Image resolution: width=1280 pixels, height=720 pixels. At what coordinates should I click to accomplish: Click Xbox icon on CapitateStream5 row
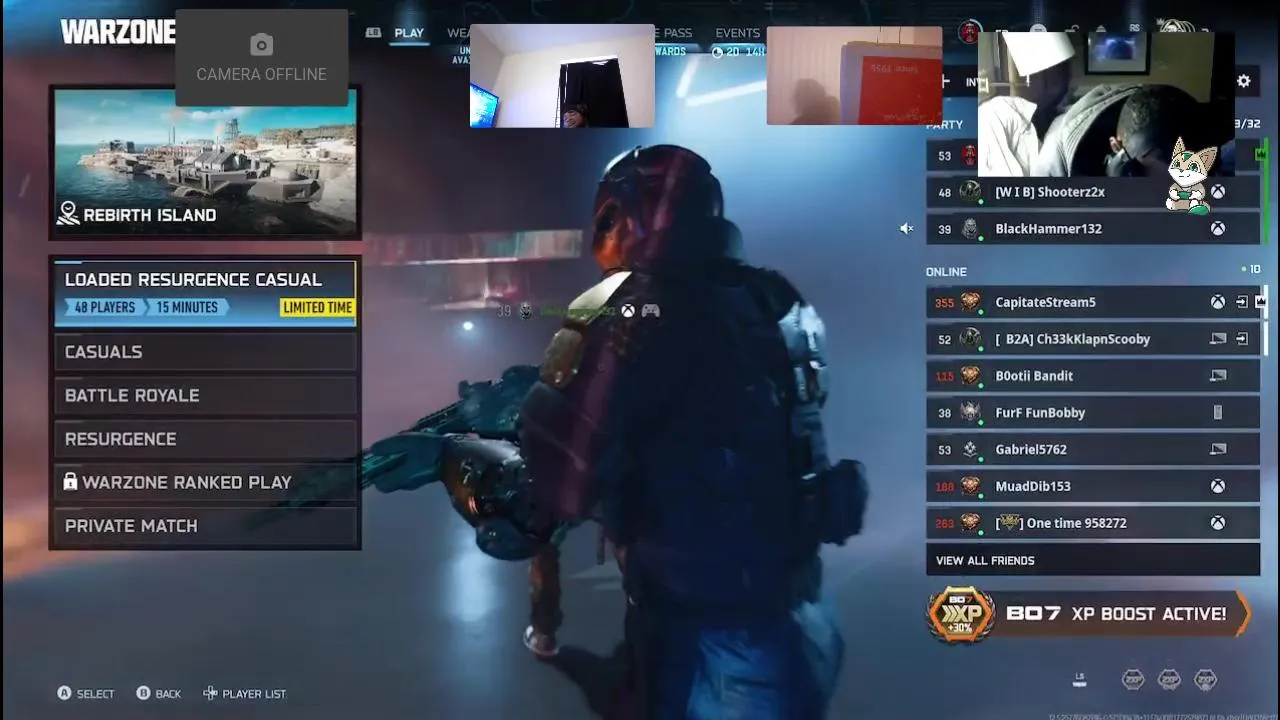[x=1218, y=302]
